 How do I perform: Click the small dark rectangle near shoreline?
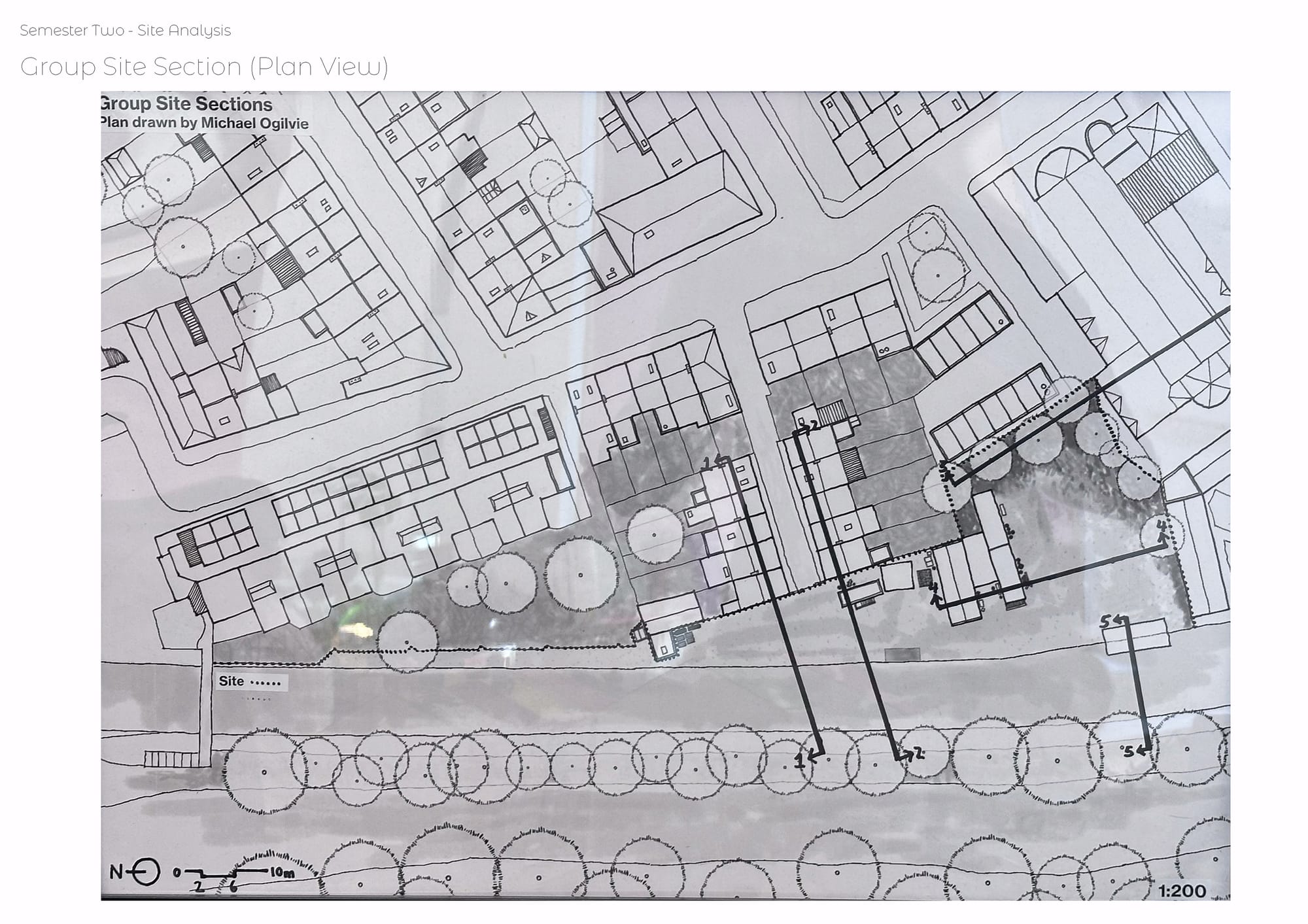tap(902, 654)
